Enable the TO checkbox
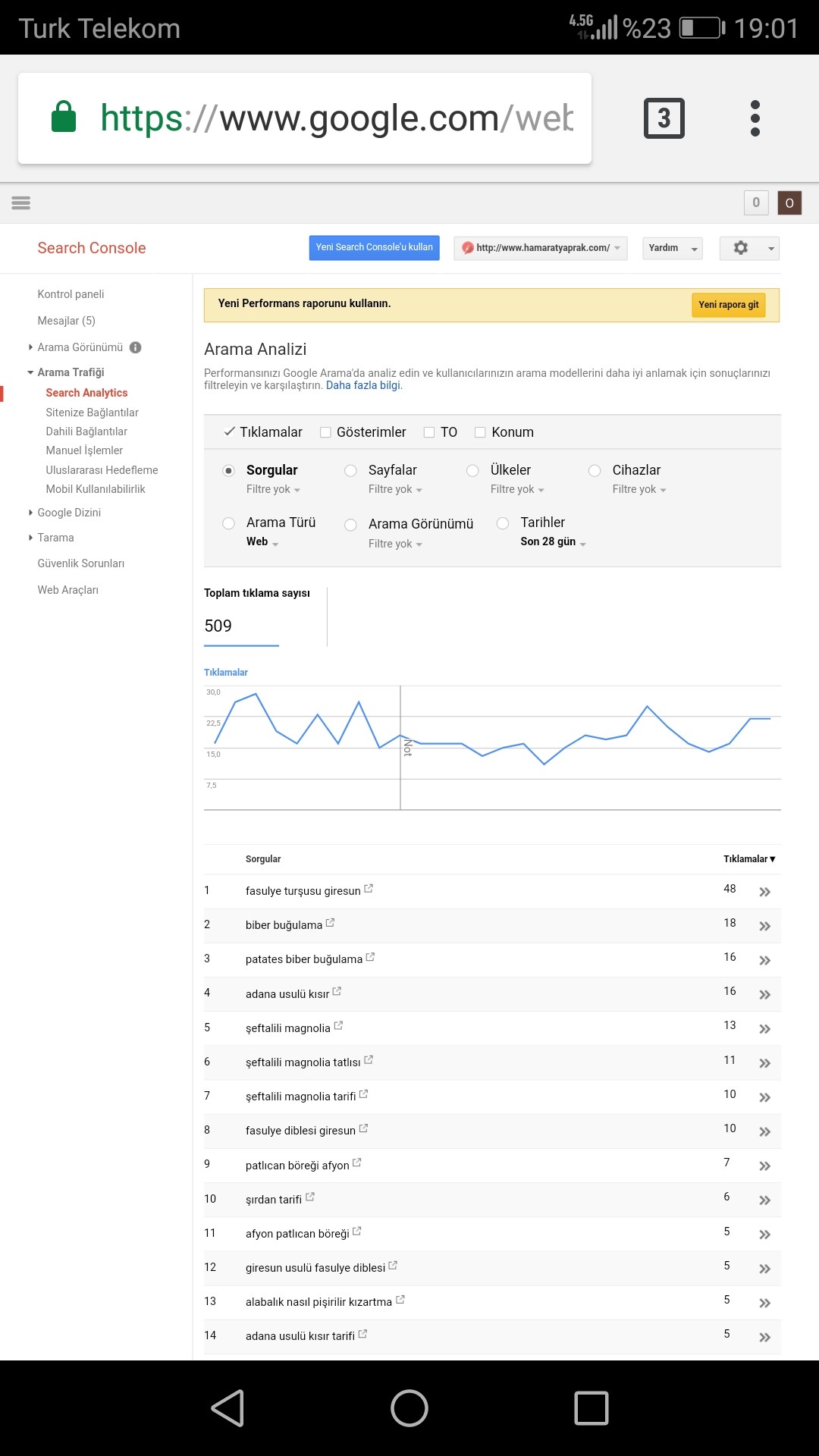Viewport: 819px width, 1456px height. click(x=429, y=432)
